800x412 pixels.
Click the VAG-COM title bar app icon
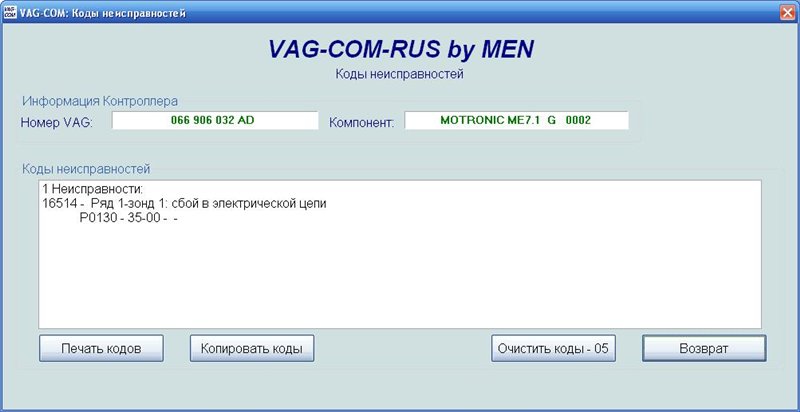[x=9, y=13]
